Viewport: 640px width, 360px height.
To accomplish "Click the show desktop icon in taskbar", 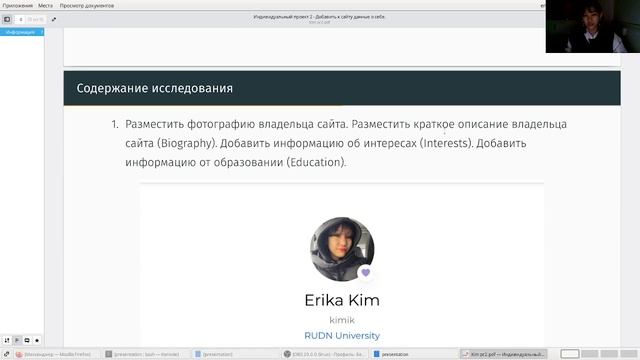I will 6,354.
